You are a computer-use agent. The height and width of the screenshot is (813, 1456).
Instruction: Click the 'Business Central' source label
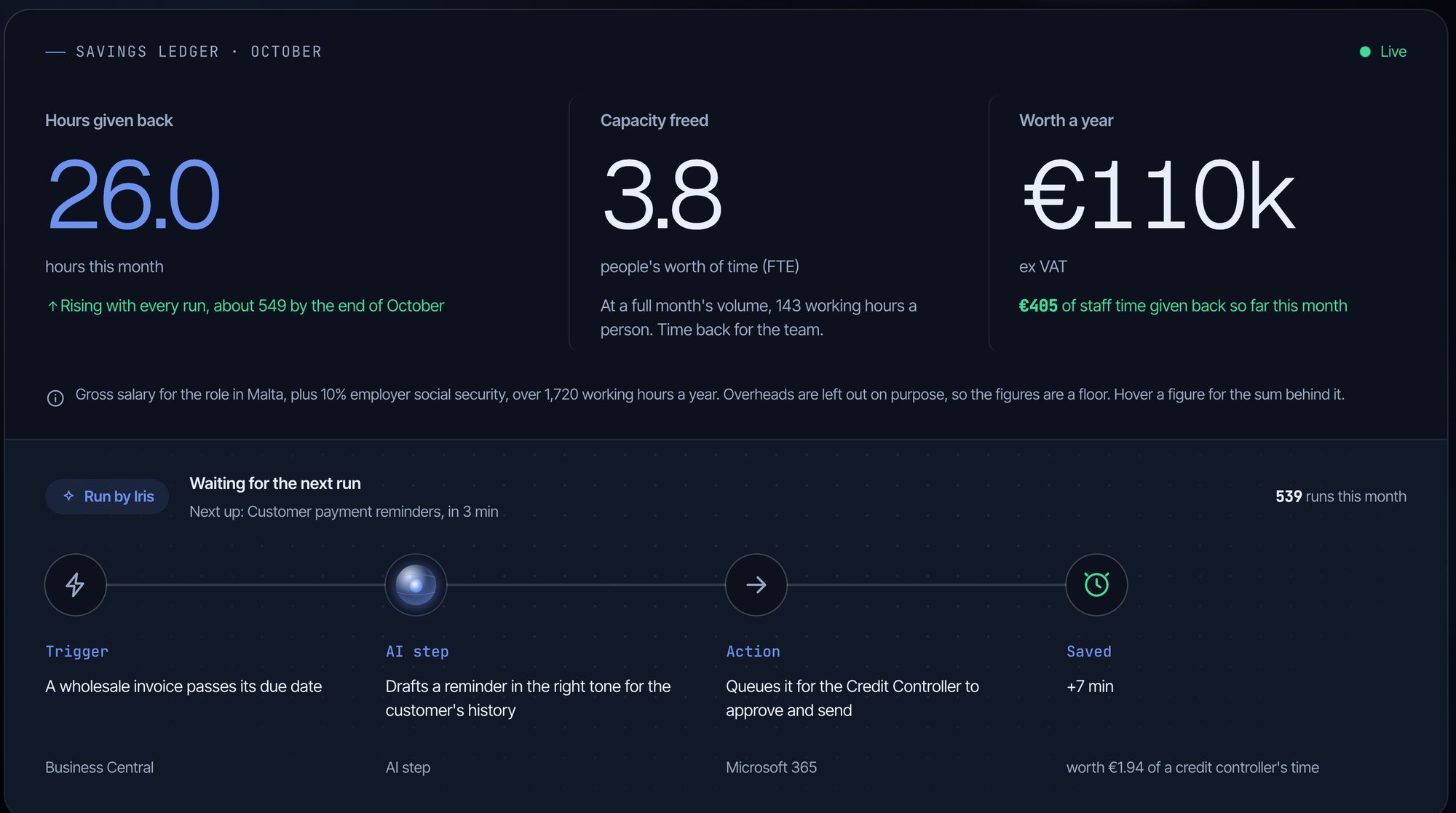click(99, 767)
